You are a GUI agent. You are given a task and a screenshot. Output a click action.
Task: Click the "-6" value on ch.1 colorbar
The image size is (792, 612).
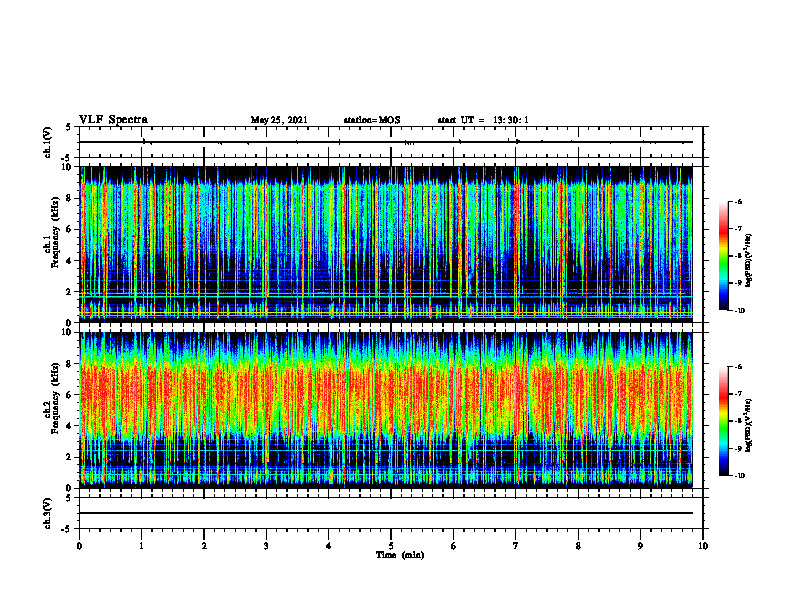tap(738, 202)
